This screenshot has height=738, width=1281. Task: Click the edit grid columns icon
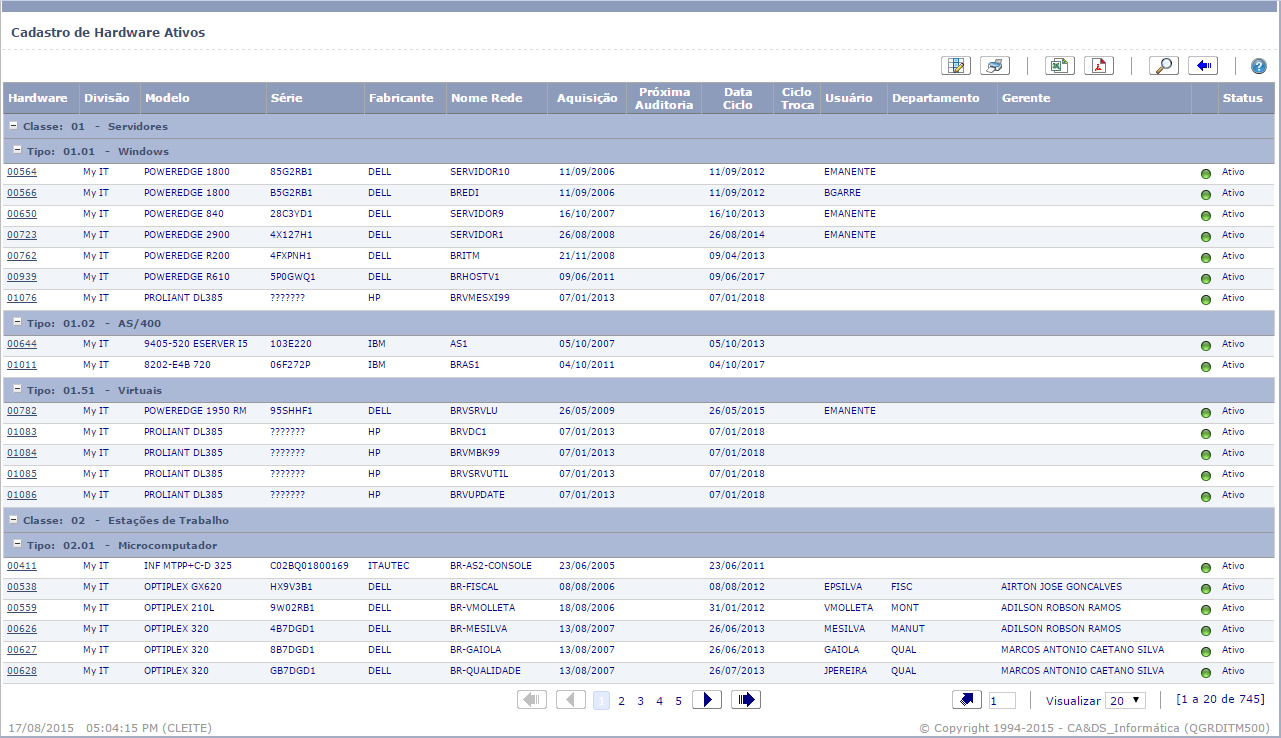point(955,66)
